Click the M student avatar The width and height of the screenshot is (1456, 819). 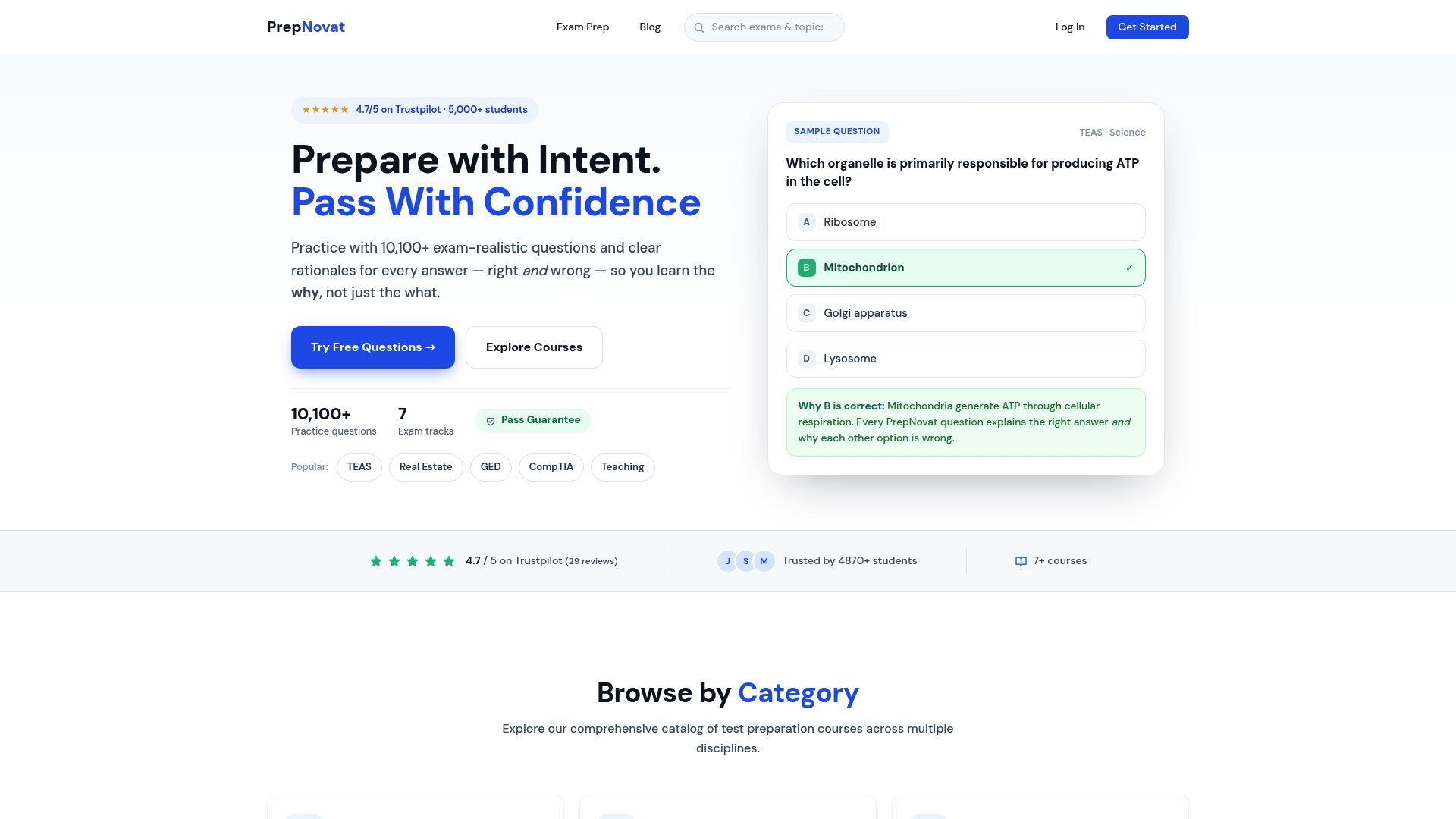click(x=764, y=561)
